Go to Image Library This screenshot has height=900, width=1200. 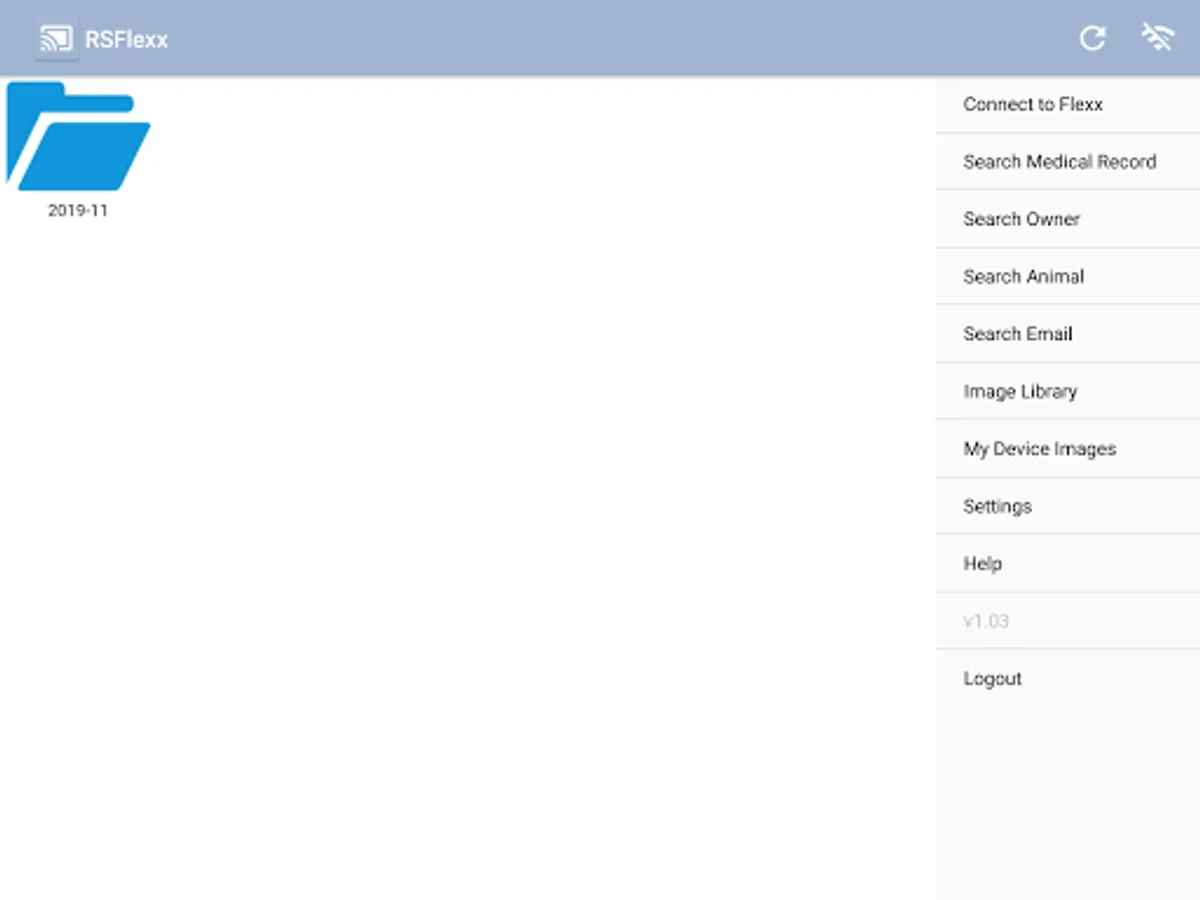pos(1068,391)
